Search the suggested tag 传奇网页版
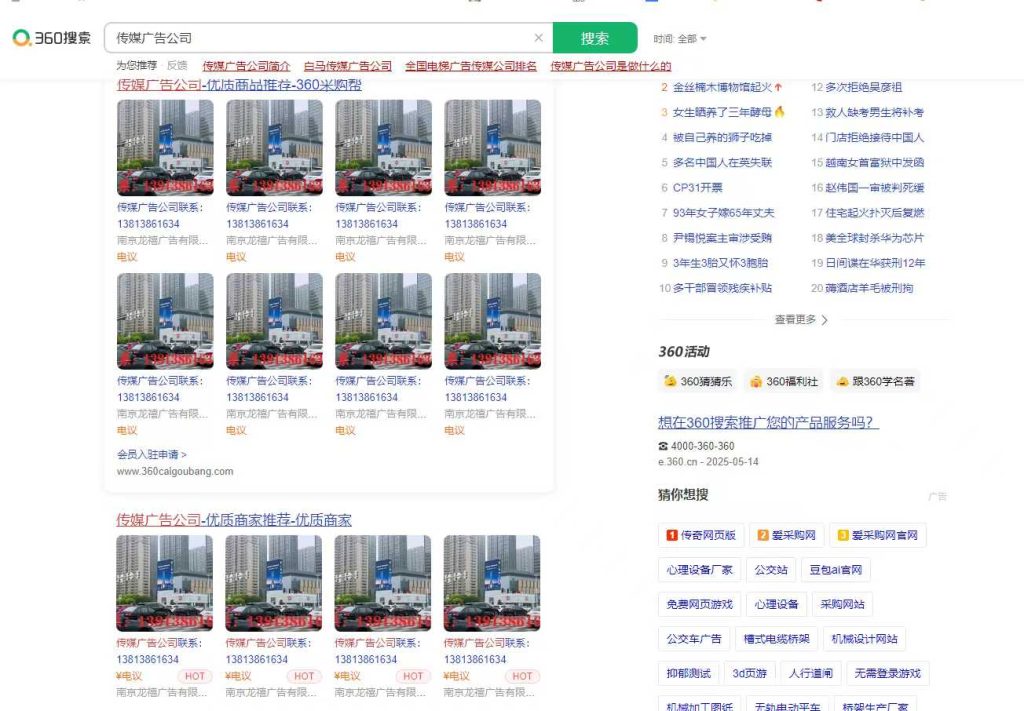 pos(701,535)
